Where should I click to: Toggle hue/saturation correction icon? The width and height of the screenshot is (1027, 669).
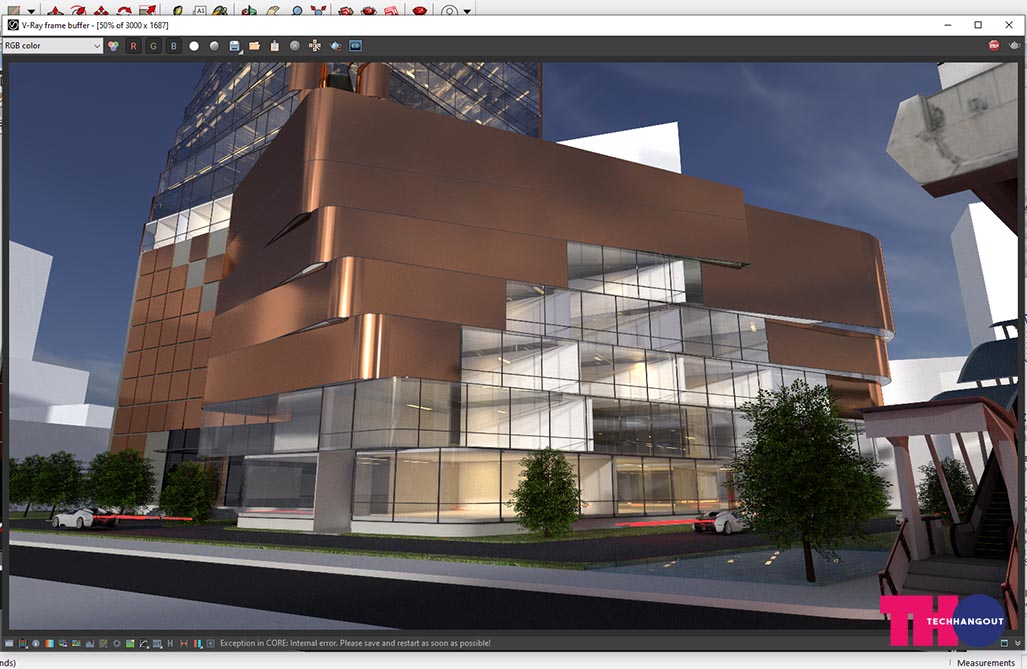point(63,643)
